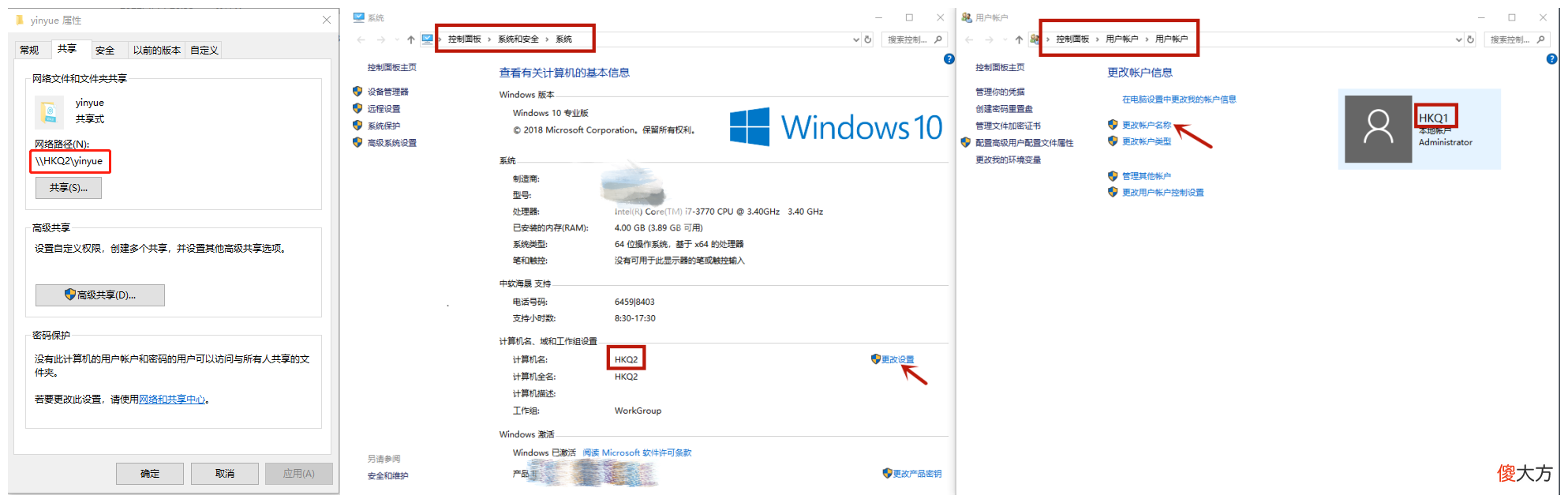Viewport: 1568px width, 503px height.
Task: Open 管理你的凭据 link
Action: pyautogui.click(x=1000, y=92)
